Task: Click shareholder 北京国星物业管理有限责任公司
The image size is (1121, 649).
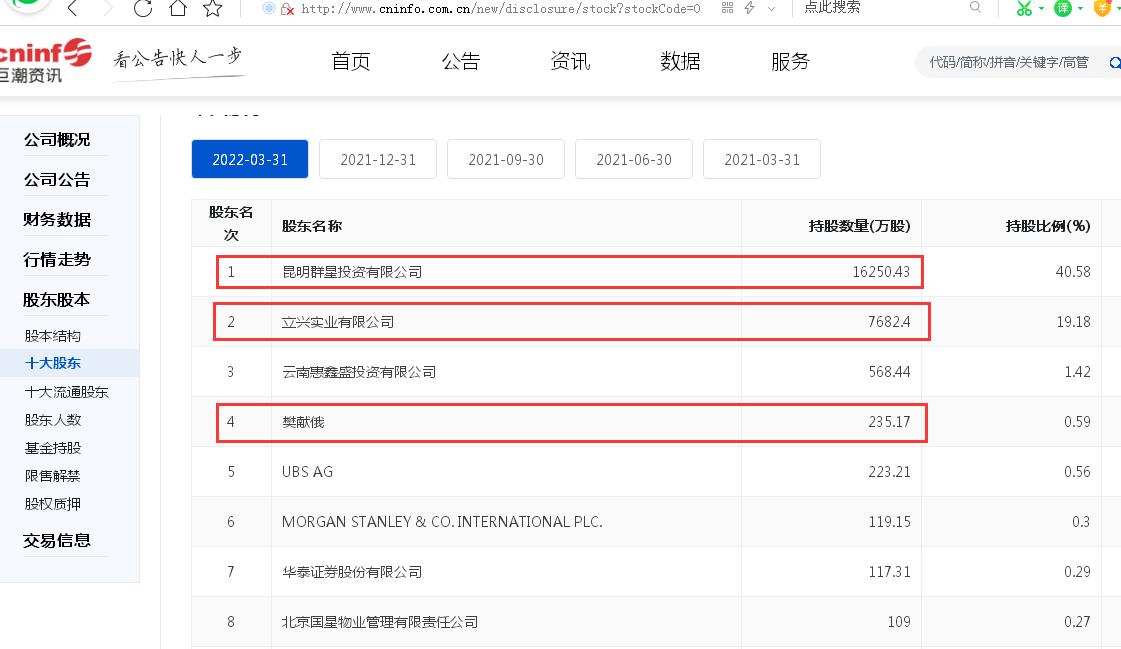Action: [380, 622]
